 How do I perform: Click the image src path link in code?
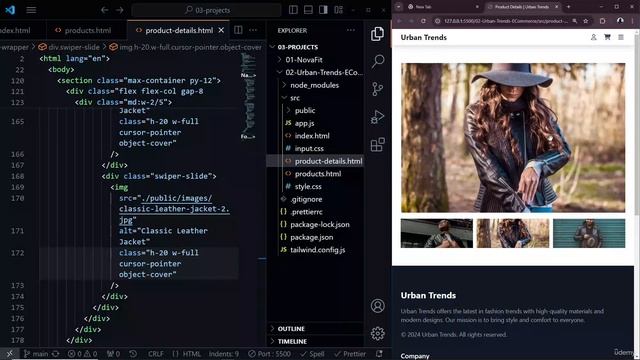174,209
